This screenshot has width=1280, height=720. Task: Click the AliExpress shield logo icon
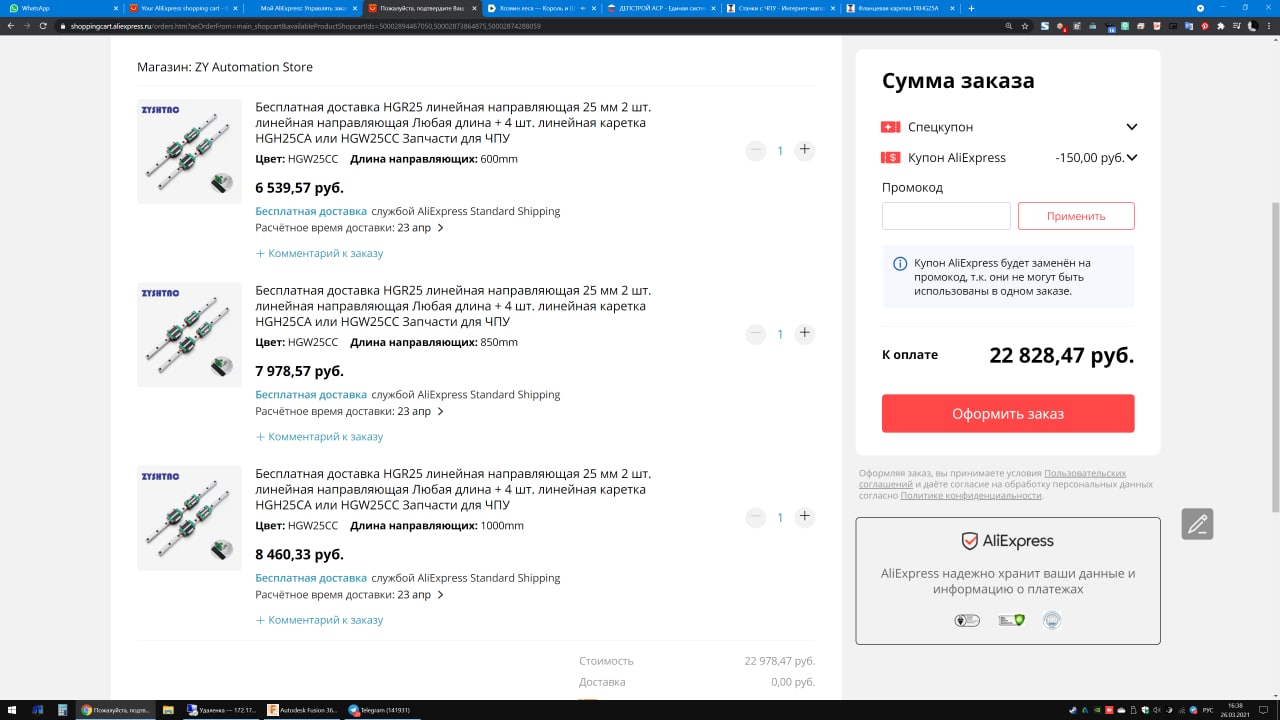970,541
